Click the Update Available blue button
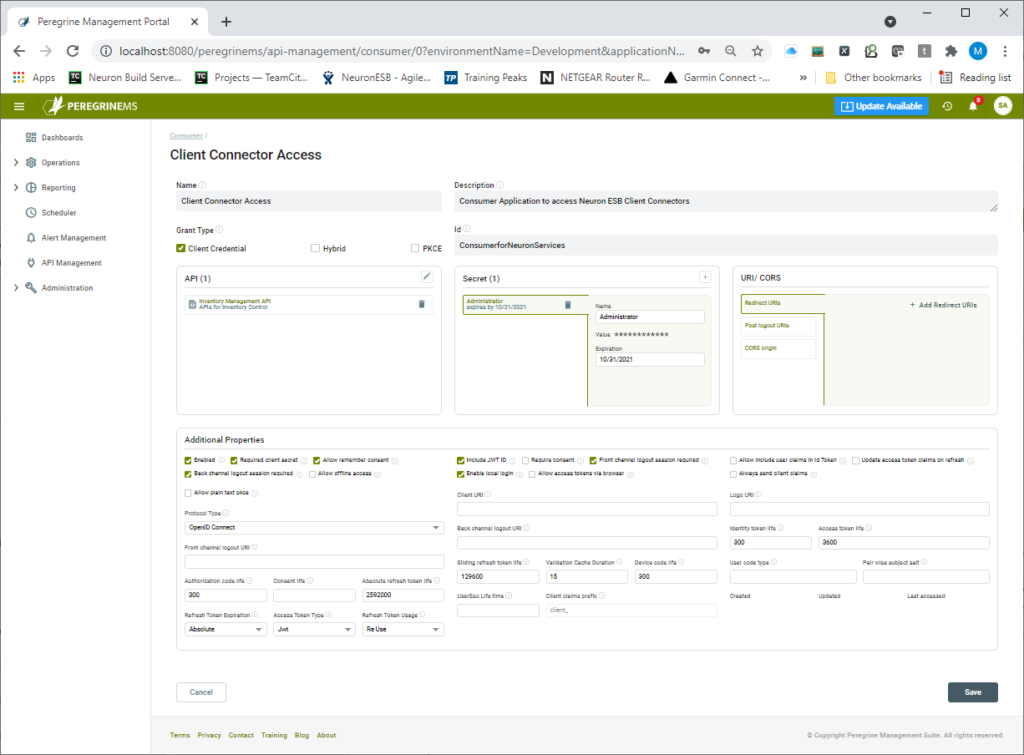The height and width of the screenshot is (755, 1024). tap(881, 105)
